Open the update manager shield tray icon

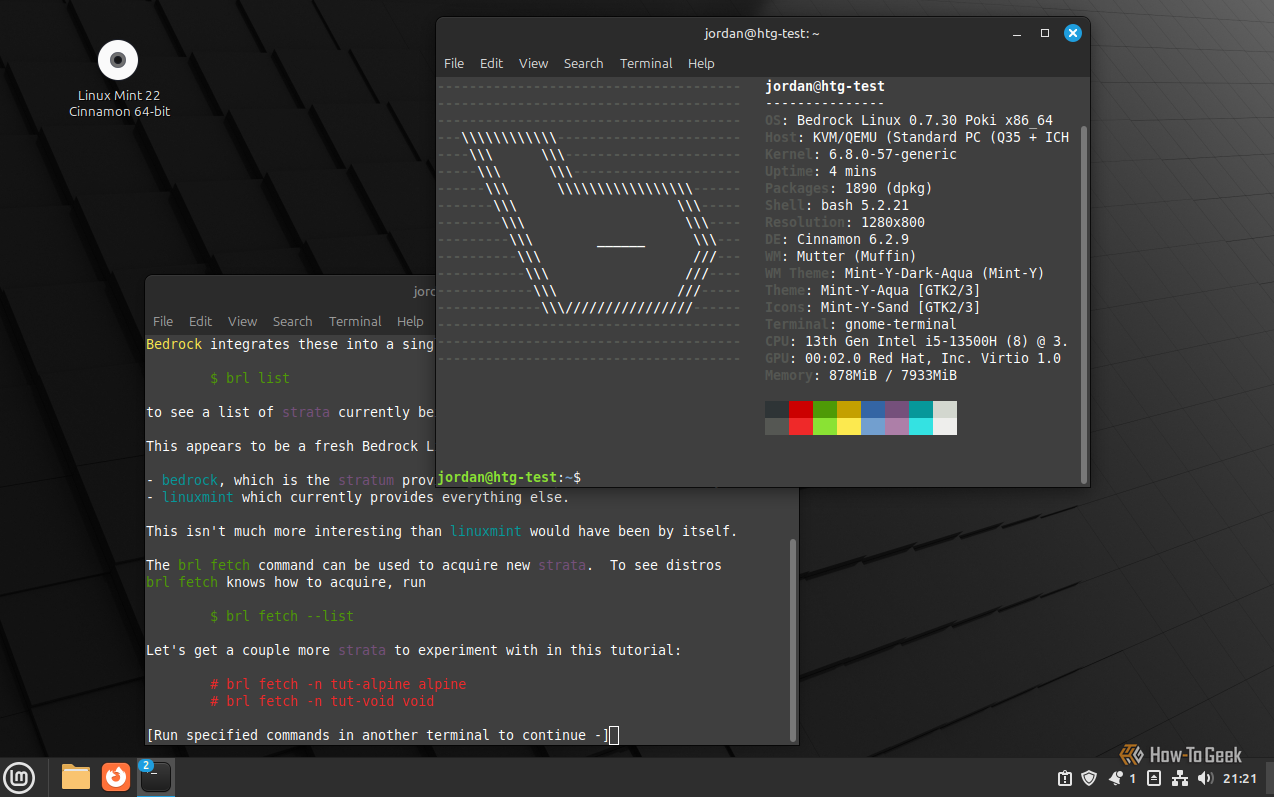(1089, 778)
